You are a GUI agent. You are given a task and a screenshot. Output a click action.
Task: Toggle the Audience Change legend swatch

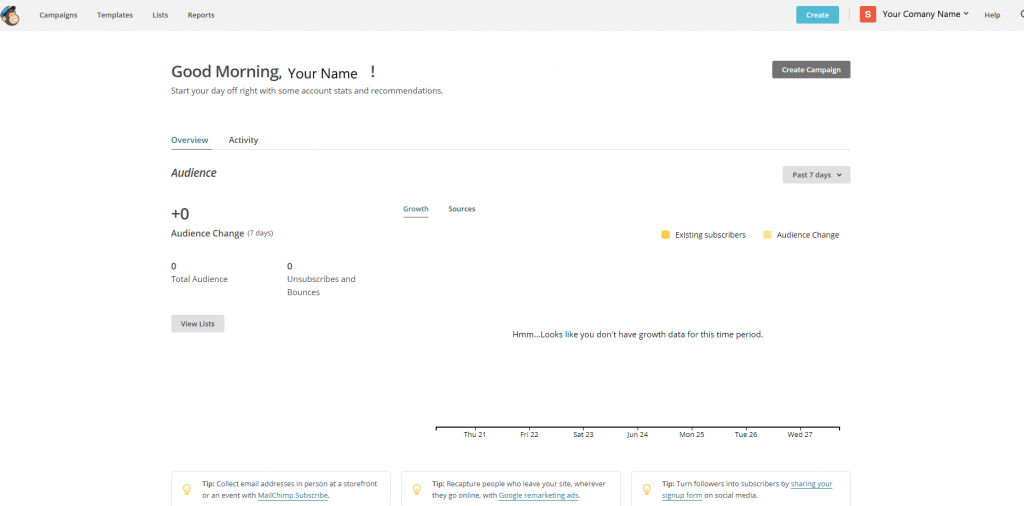click(x=767, y=235)
